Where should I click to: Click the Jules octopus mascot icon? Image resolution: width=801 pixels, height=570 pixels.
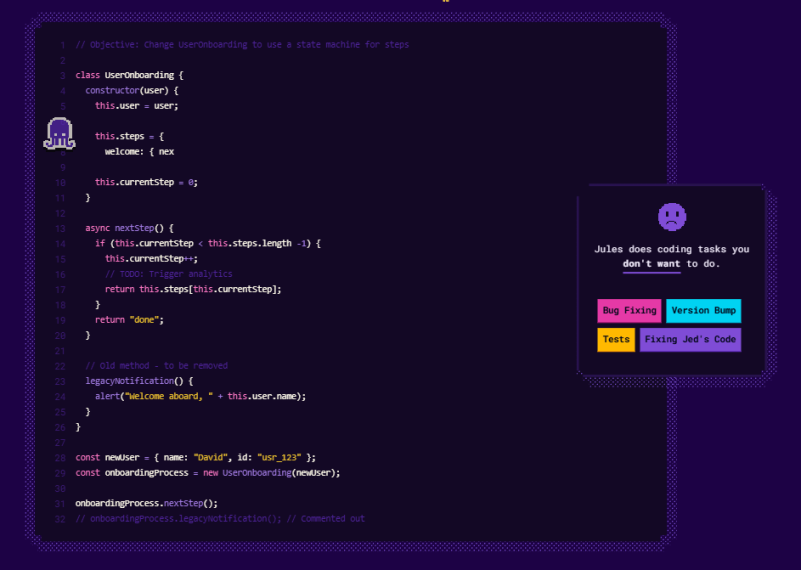click(60, 134)
